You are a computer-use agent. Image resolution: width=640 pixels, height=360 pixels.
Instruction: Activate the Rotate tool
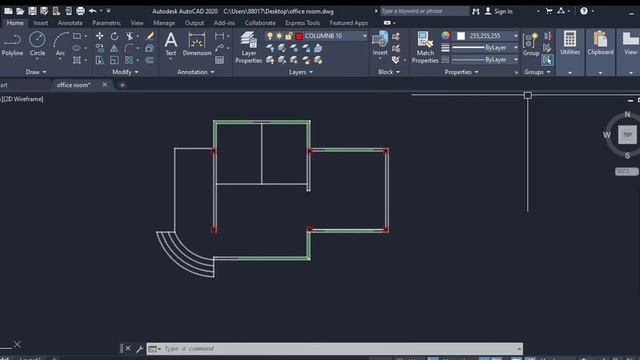click(x=114, y=36)
